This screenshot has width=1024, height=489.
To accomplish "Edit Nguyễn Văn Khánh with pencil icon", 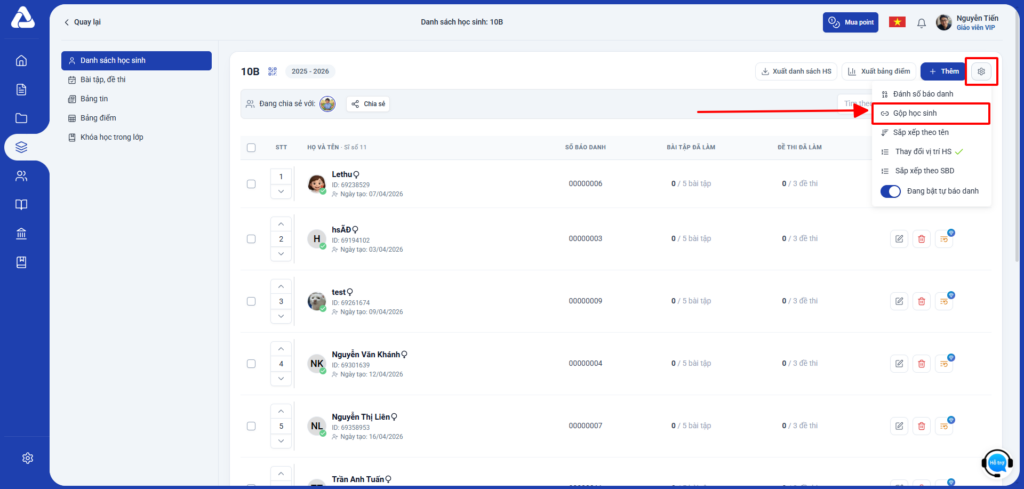I will pos(899,364).
